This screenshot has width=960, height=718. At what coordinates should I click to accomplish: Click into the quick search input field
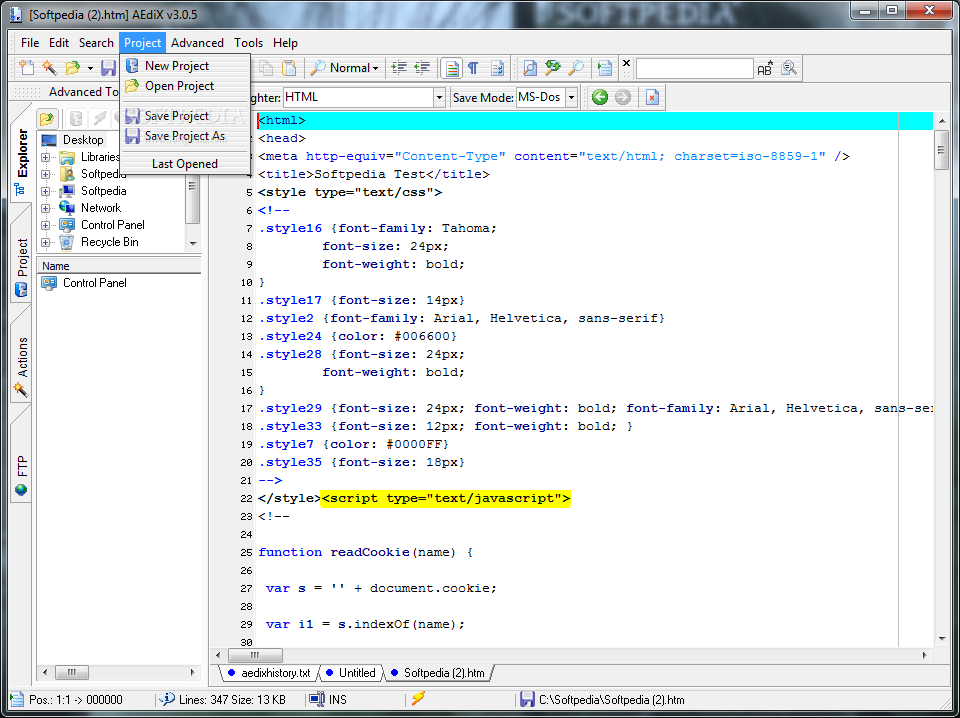[694, 69]
